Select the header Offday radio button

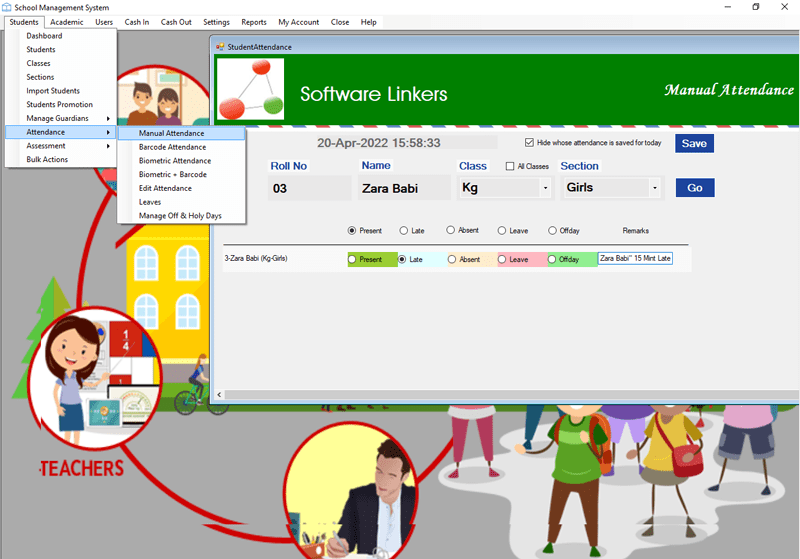(x=552, y=231)
